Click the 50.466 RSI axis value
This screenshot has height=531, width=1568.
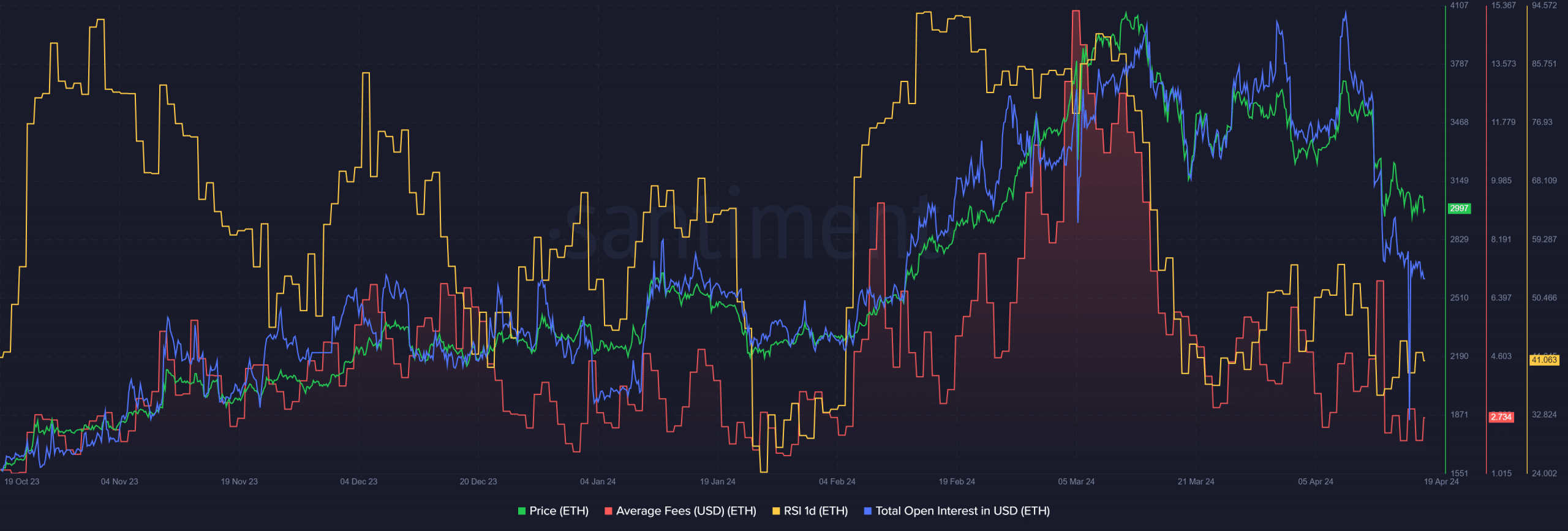pos(1544,298)
